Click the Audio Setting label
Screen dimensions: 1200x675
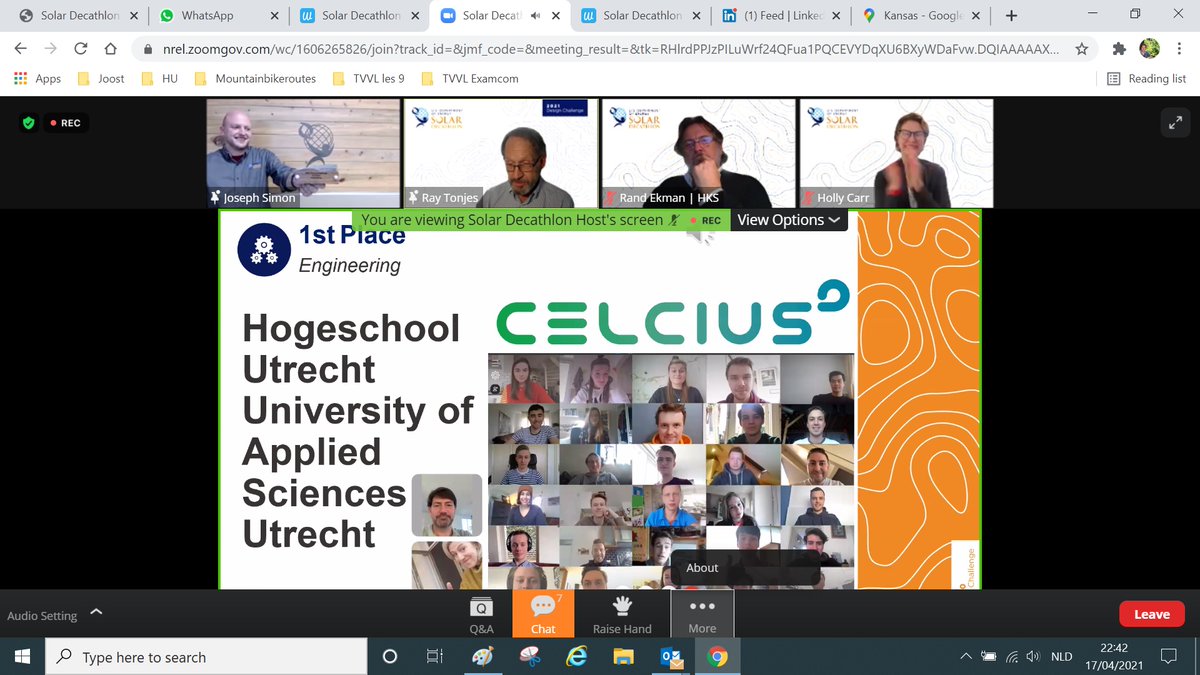[42, 616]
